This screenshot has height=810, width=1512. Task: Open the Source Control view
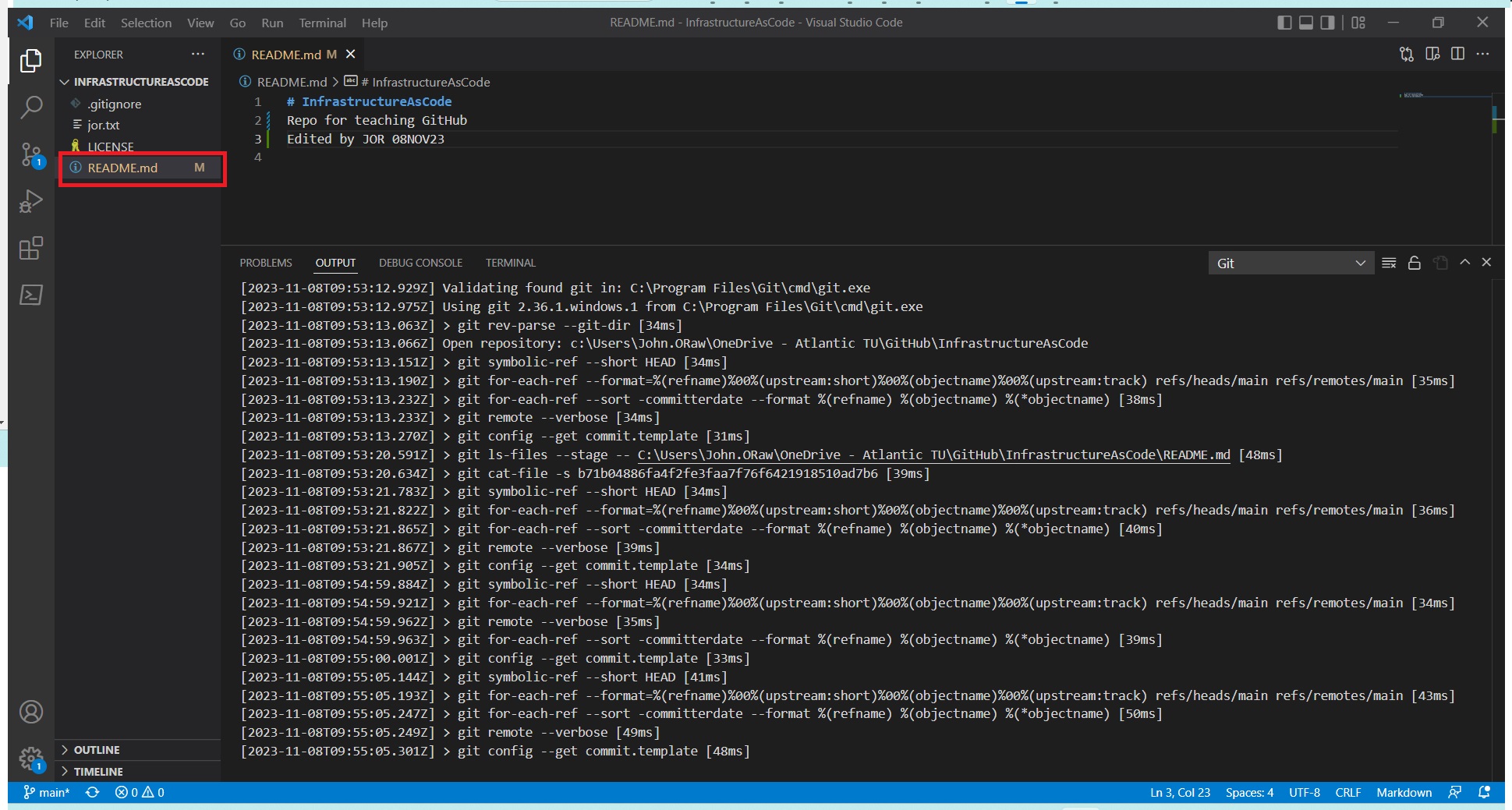click(31, 154)
